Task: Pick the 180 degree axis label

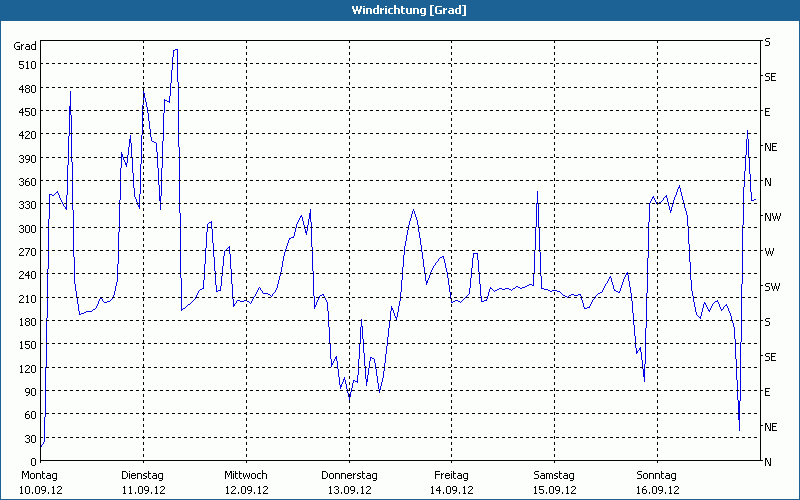Action: 28,322
